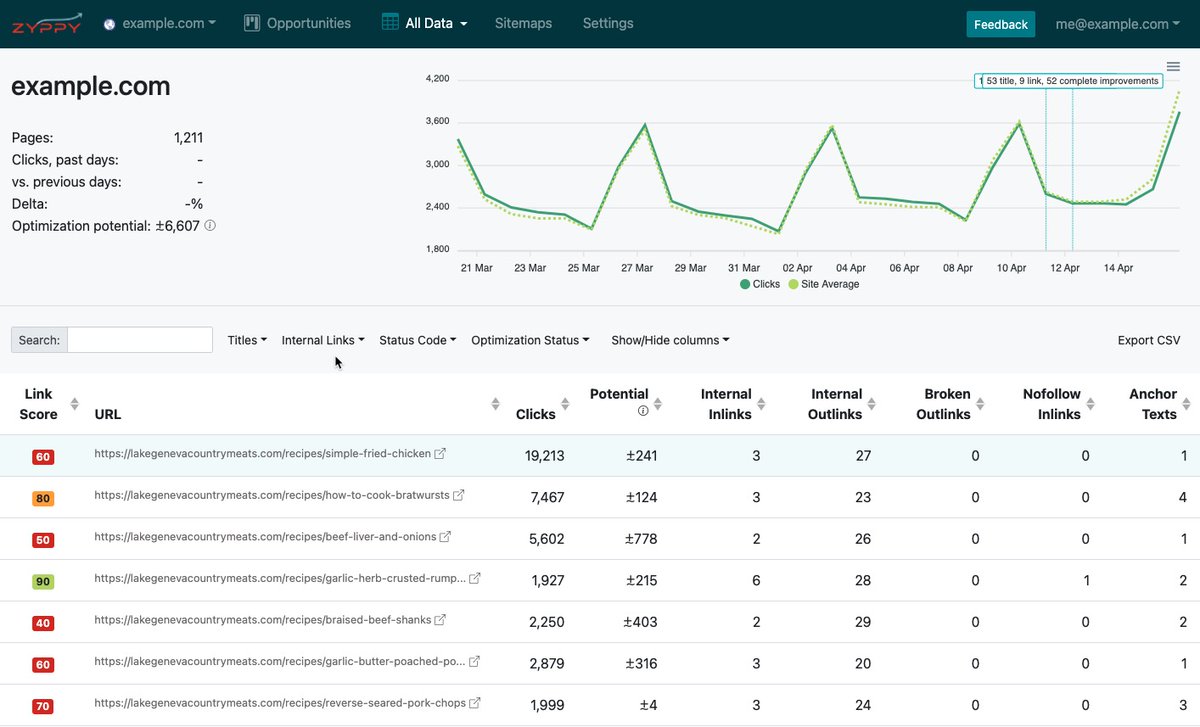Open the Status Code dropdown

tap(417, 340)
